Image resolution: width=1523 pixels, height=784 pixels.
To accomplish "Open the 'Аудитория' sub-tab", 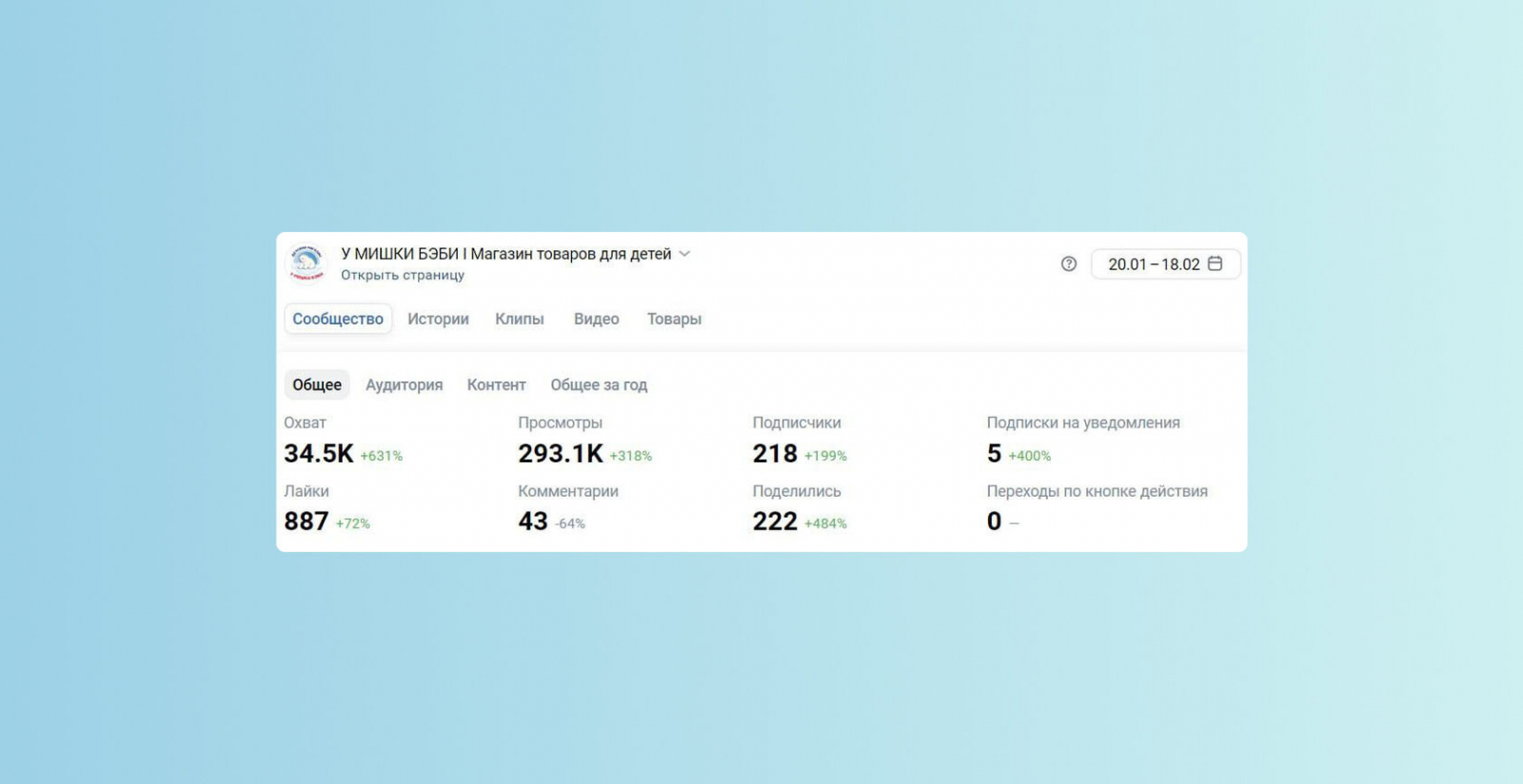I will click(404, 384).
